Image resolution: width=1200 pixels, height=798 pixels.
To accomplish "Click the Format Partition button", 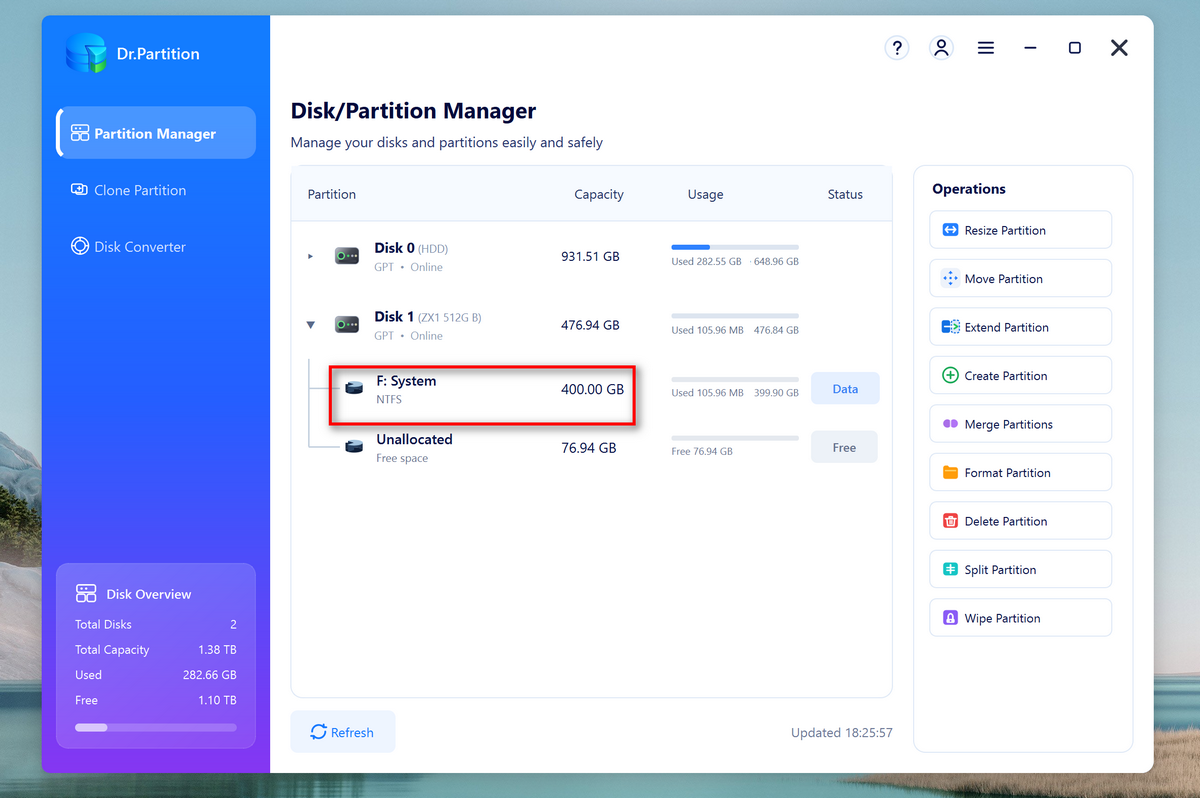I will (1021, 473).
